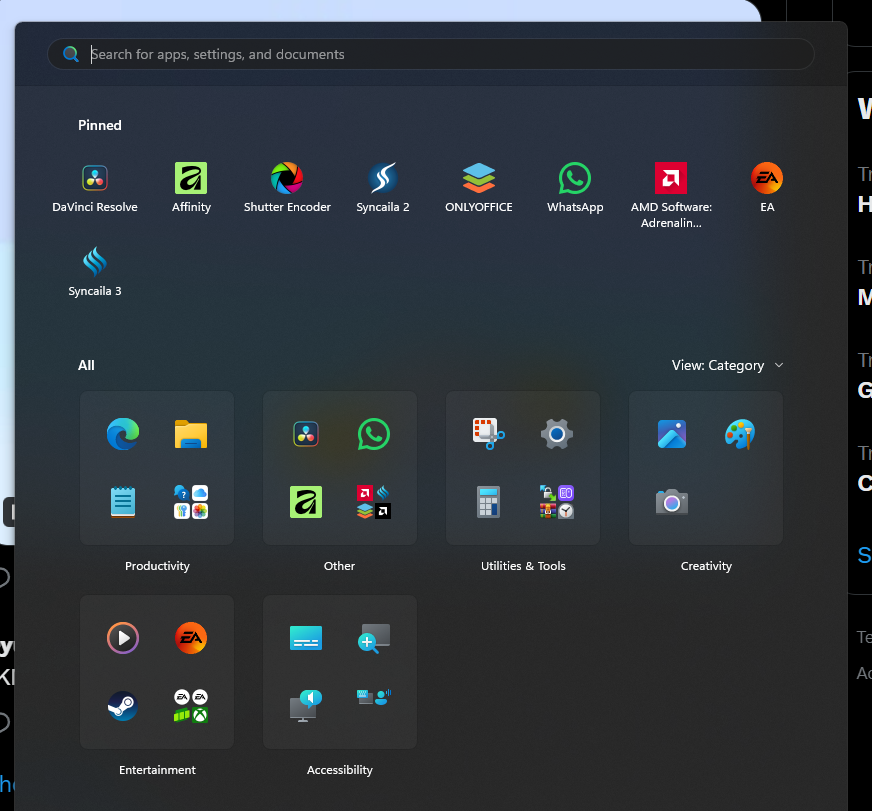
Task: Select the Productivity category label
Action: [x=157, y=566]
